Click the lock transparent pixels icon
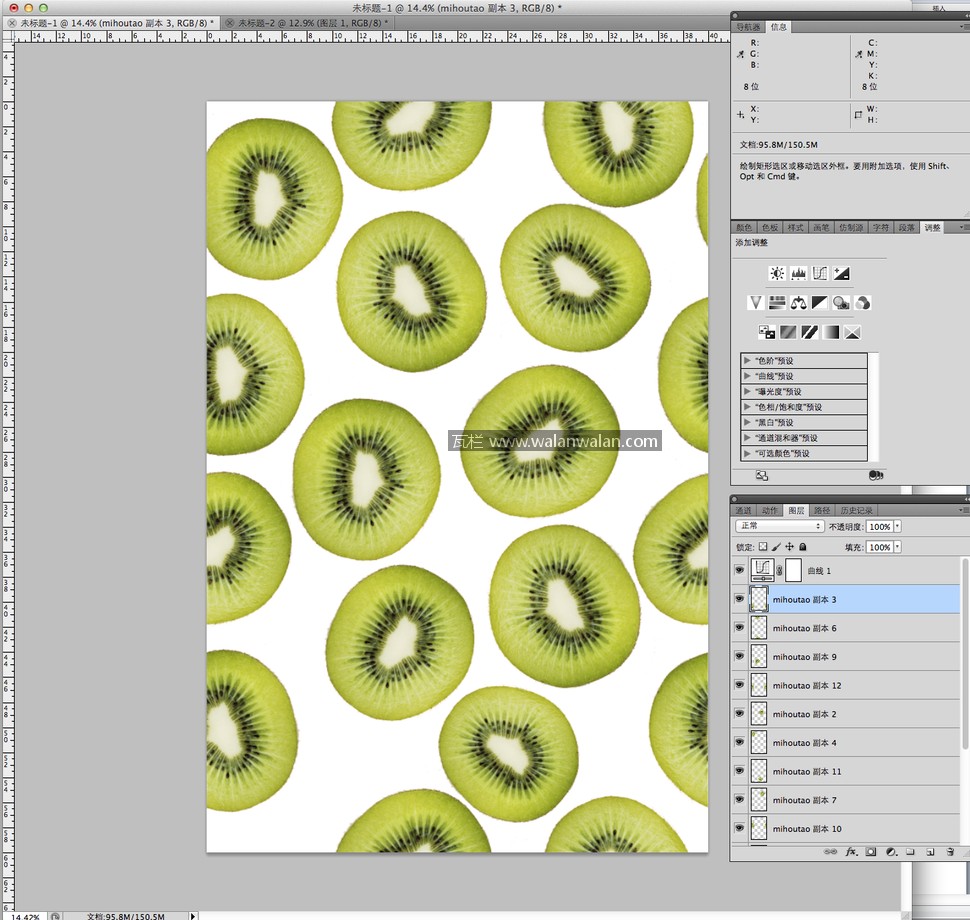 763,547
